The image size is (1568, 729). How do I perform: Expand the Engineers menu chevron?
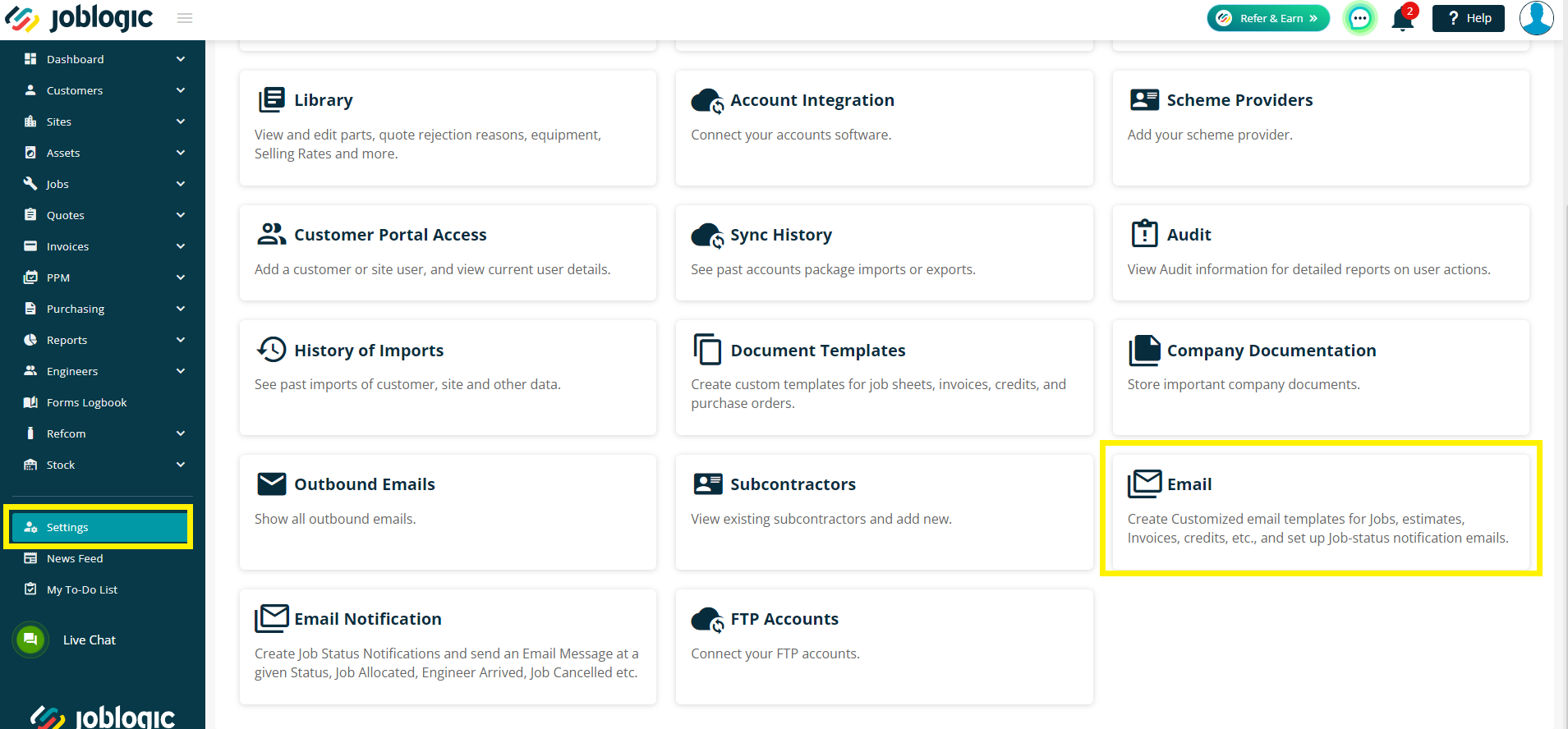coord(181,371)
